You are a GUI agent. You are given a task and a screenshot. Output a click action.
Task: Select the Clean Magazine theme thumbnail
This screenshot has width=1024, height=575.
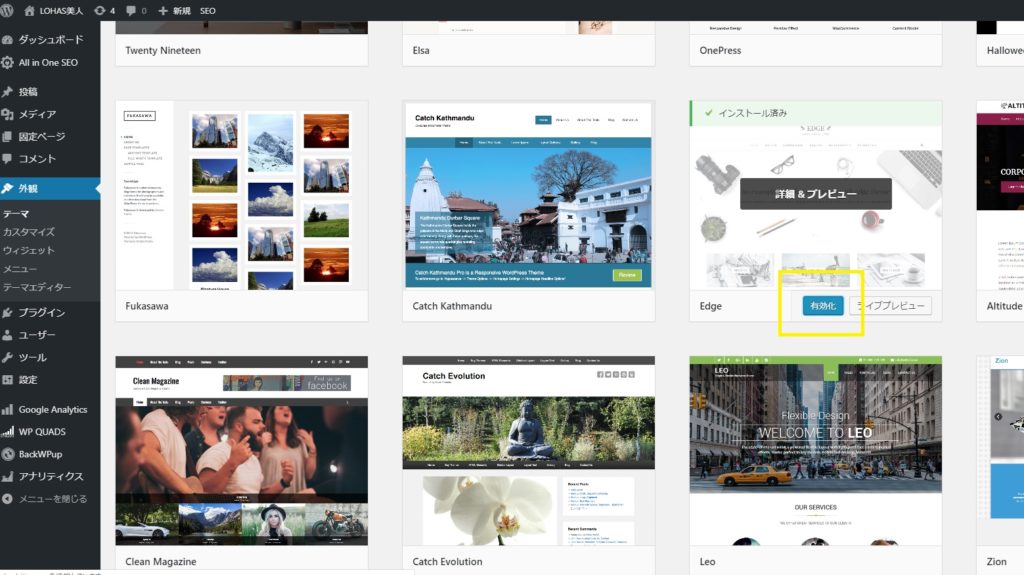tap(242, 451)
